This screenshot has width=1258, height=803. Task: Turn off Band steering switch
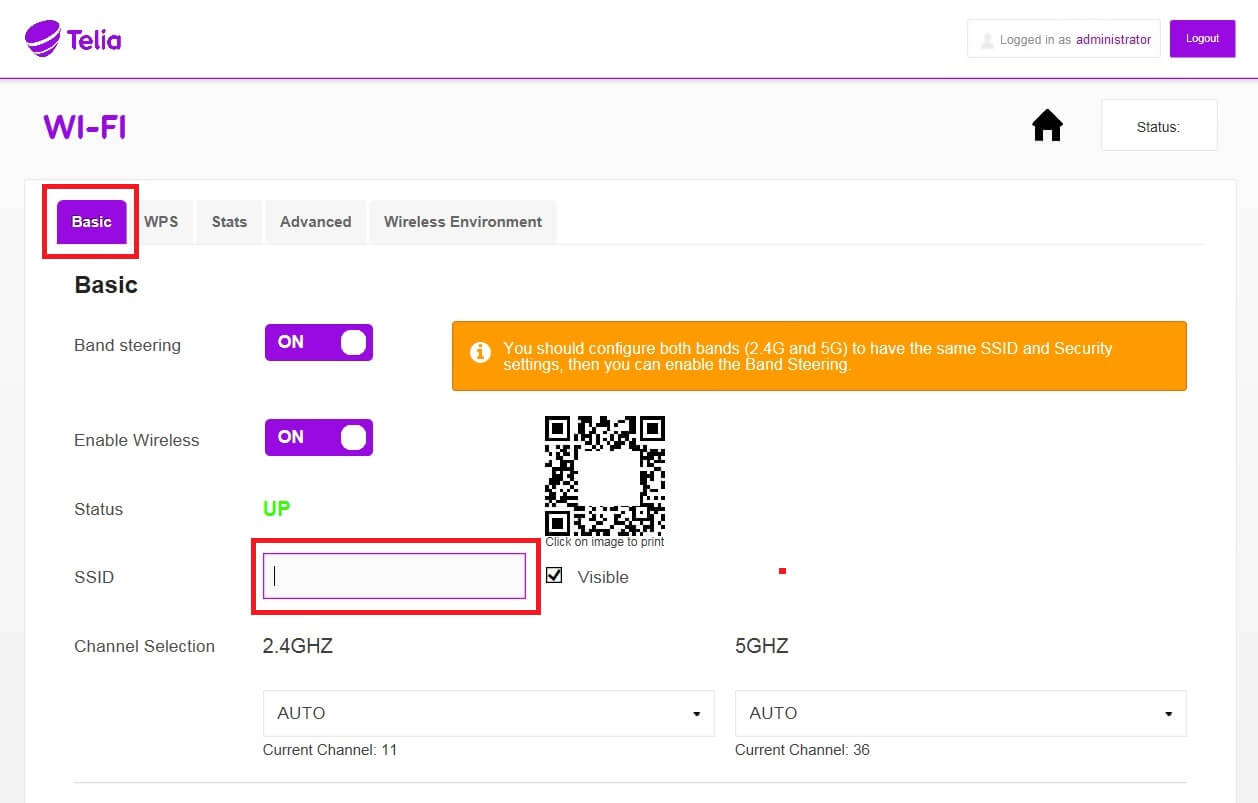pyautogui.click(x=318, y=342)
